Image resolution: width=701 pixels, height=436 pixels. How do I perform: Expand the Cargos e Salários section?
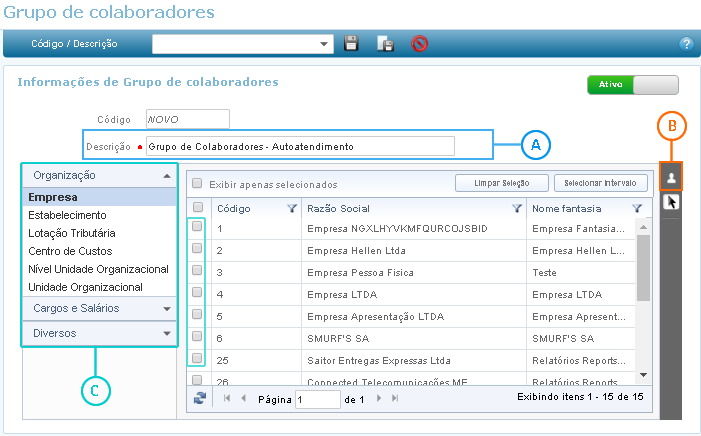(x=99, y=309)
